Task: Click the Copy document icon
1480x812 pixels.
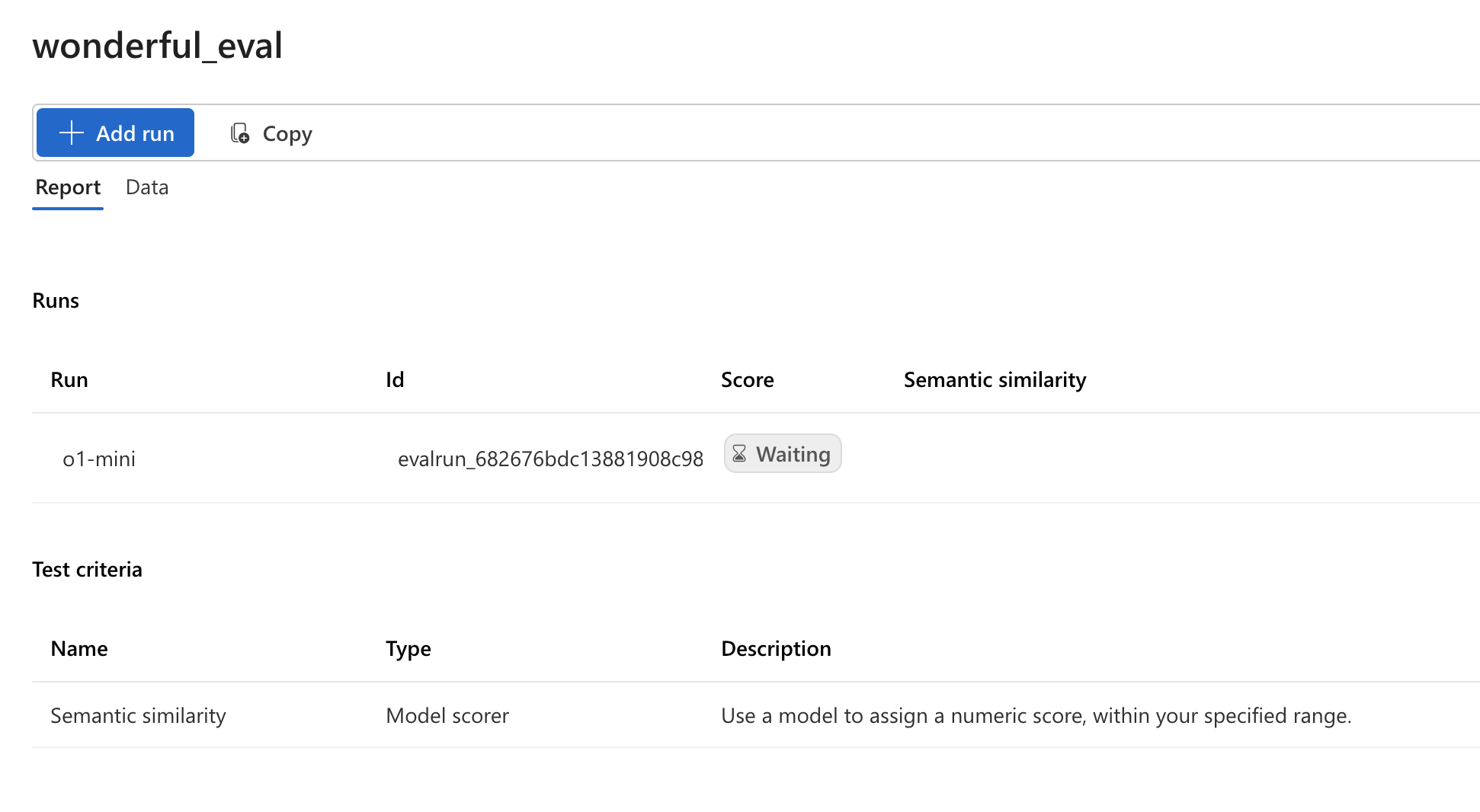Action: [240, 133]
